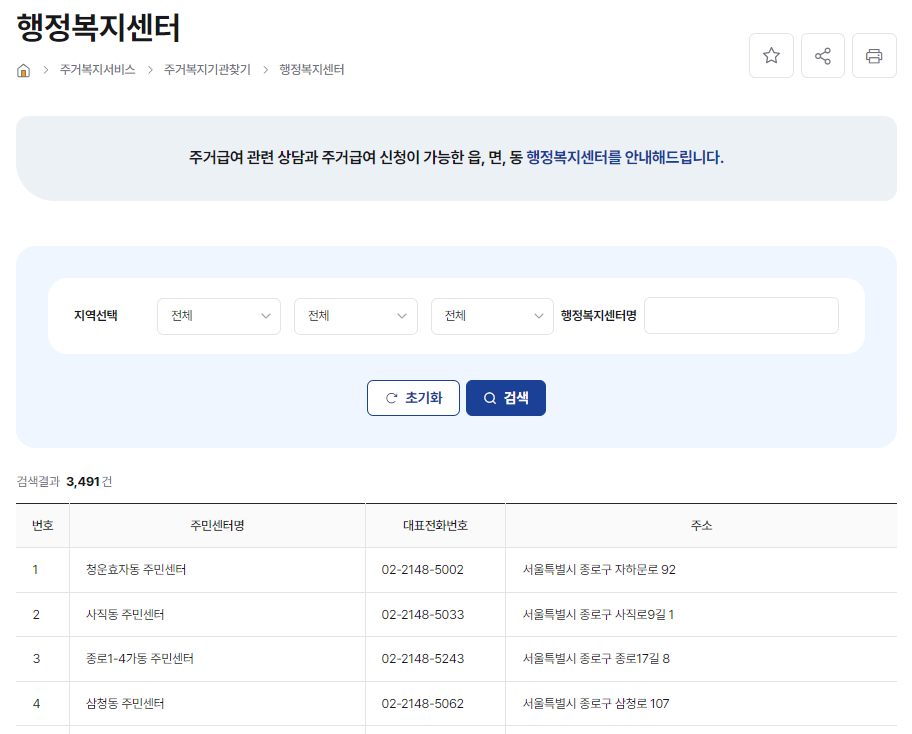Click the refresh icon in the 초기화 button
Screen dimensions: 912x734
click(x=392, y=397)
